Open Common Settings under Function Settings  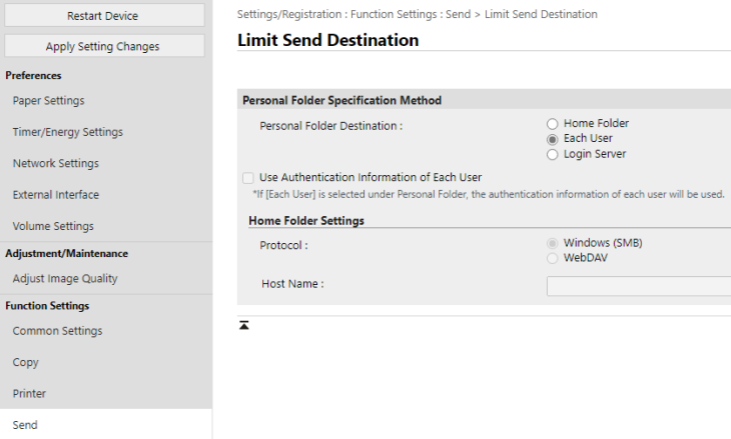click(57, 331)
